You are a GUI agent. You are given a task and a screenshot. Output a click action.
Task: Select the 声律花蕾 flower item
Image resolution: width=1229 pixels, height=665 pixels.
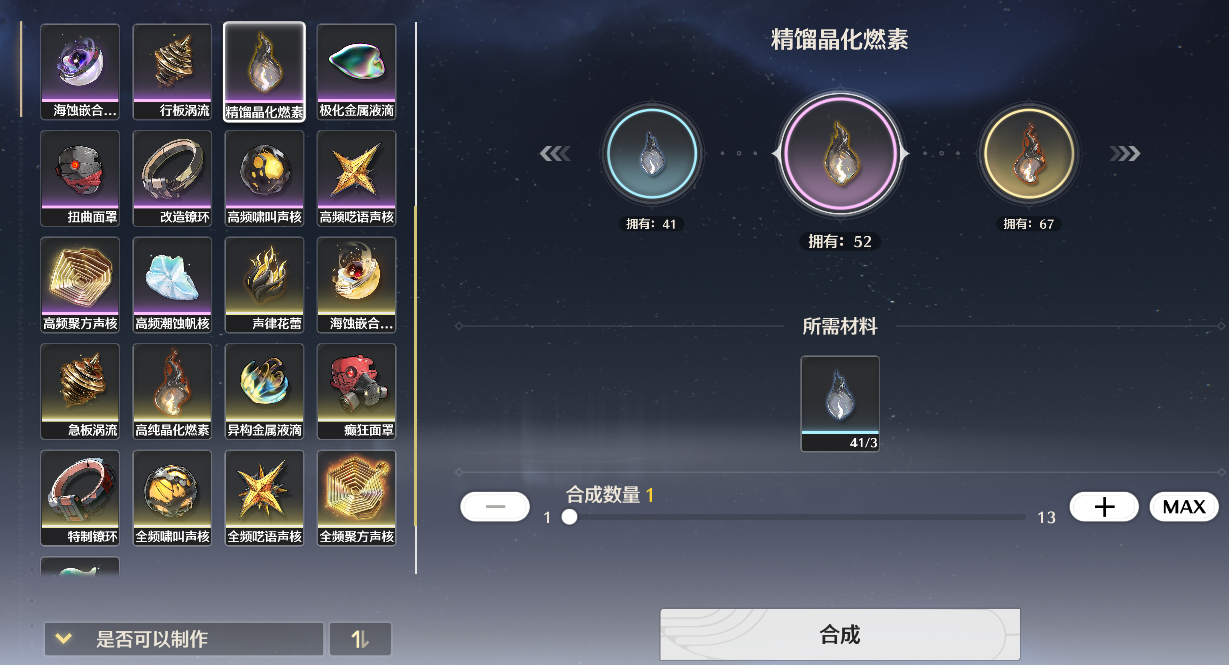pyautogui.click(x=264, y=285)
